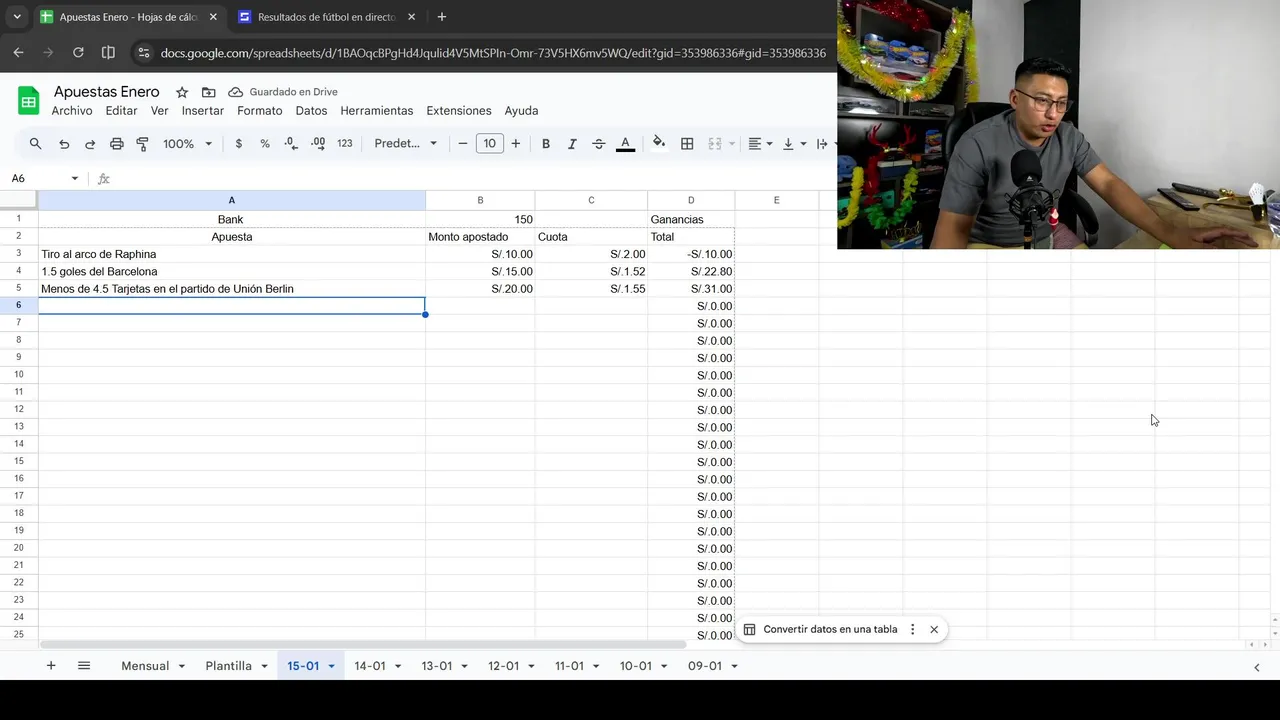This screenshot has height=720, width=1280.
Task: Switch to the 14-01 sheet tab
Action: (x=370, y=666)
